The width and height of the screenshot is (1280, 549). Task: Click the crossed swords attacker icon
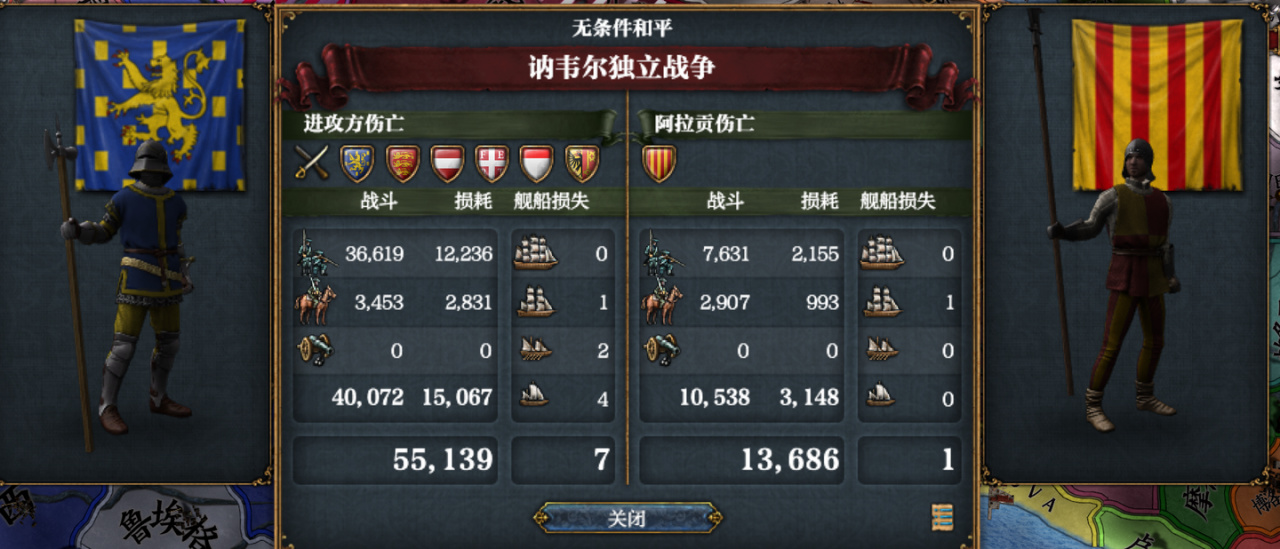[x=312, y=162]
